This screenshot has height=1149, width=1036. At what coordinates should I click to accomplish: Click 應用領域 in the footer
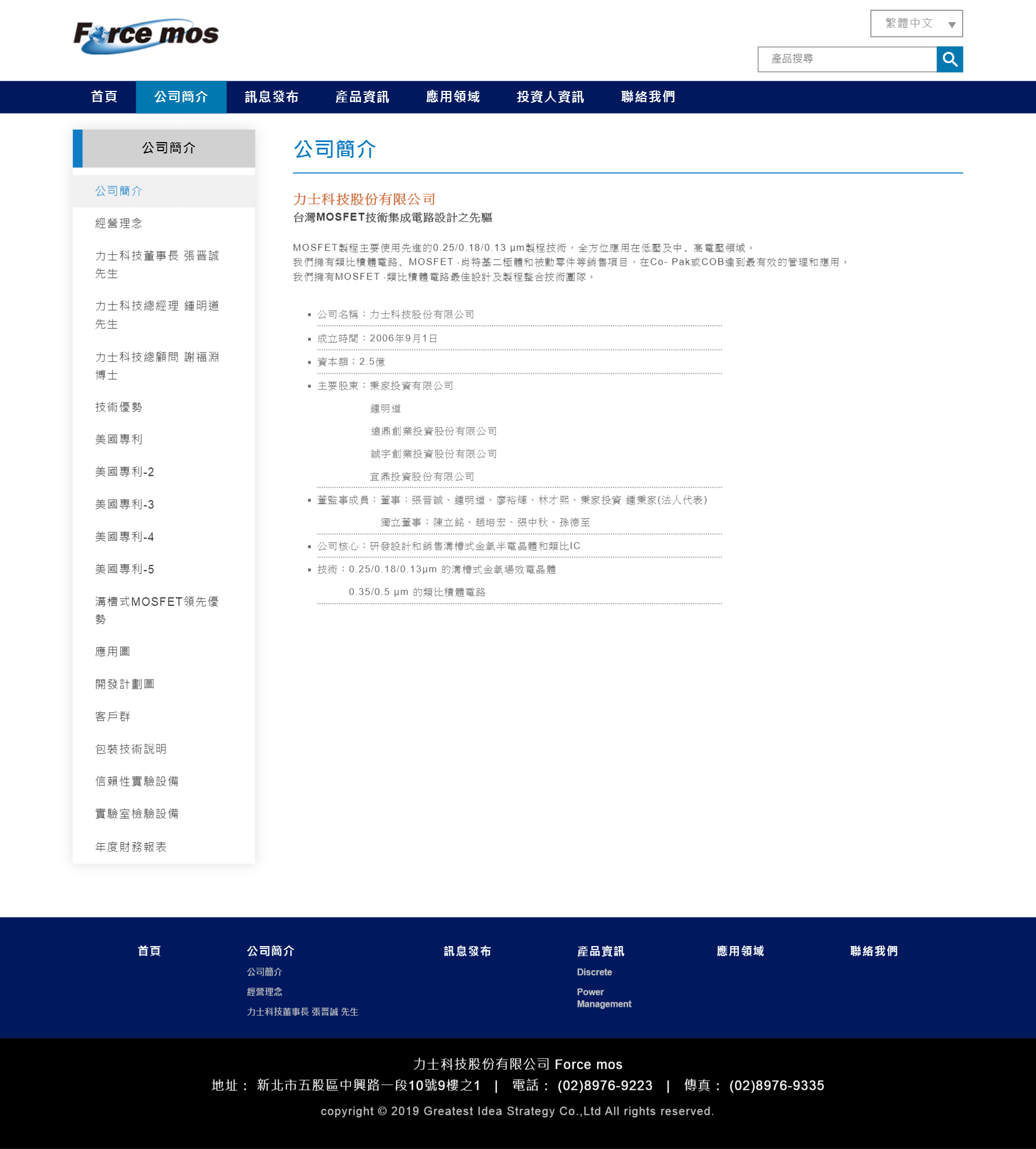pyautogui.click(x=740, y=951)
